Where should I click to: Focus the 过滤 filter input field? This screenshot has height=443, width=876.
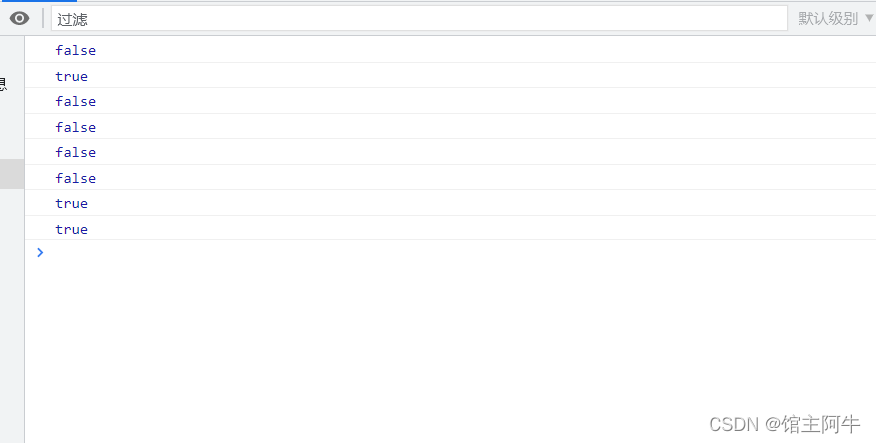[x=419, y=18]
